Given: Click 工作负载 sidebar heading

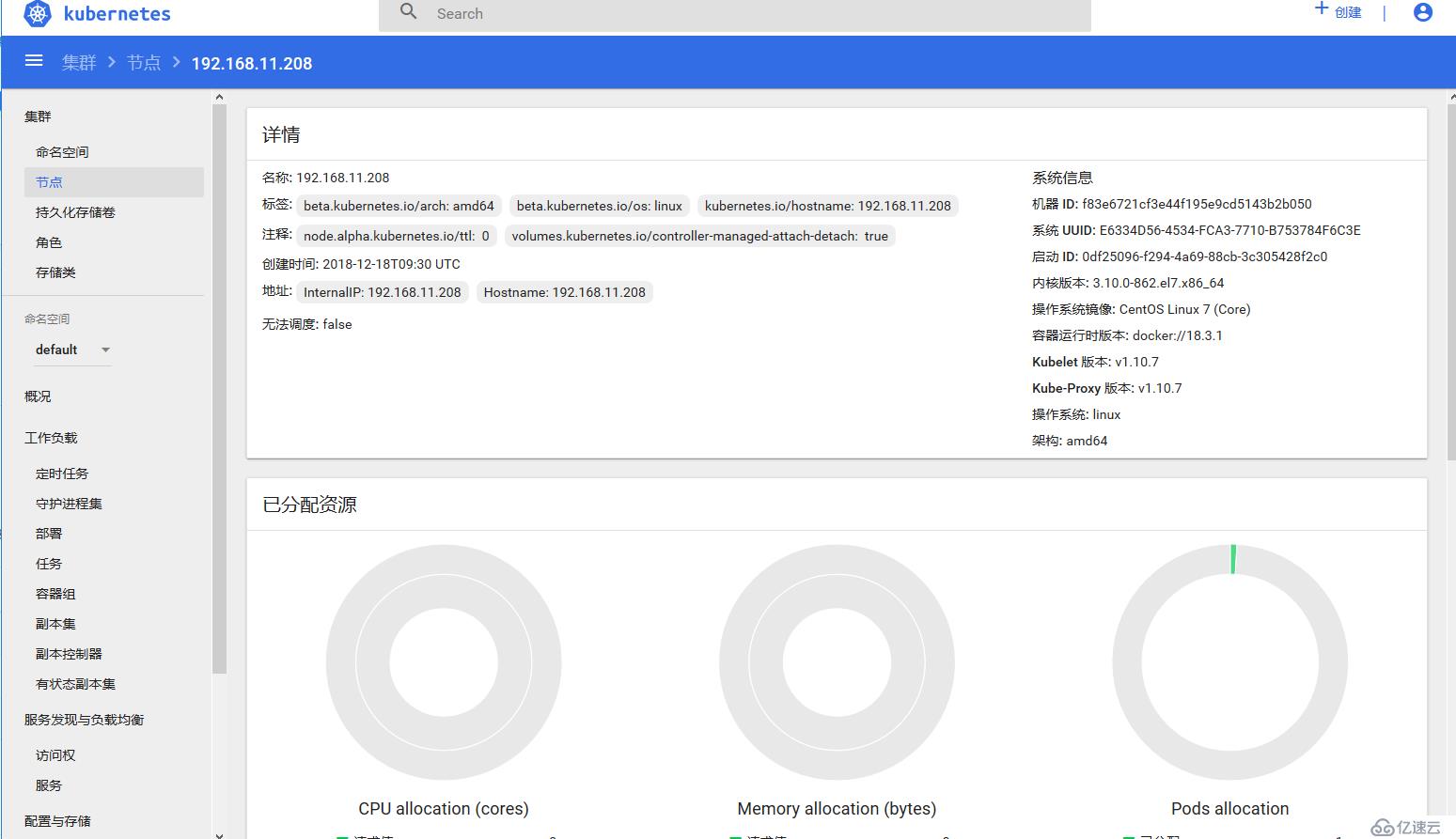Looking at the screenshot, I should 51,438.
